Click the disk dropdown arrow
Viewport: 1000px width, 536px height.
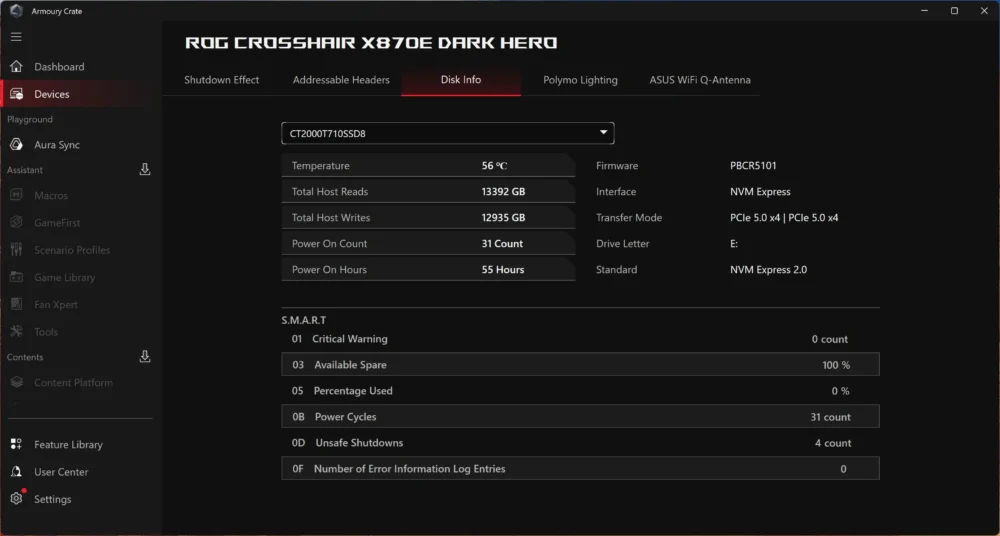click(x=603, y=133)
